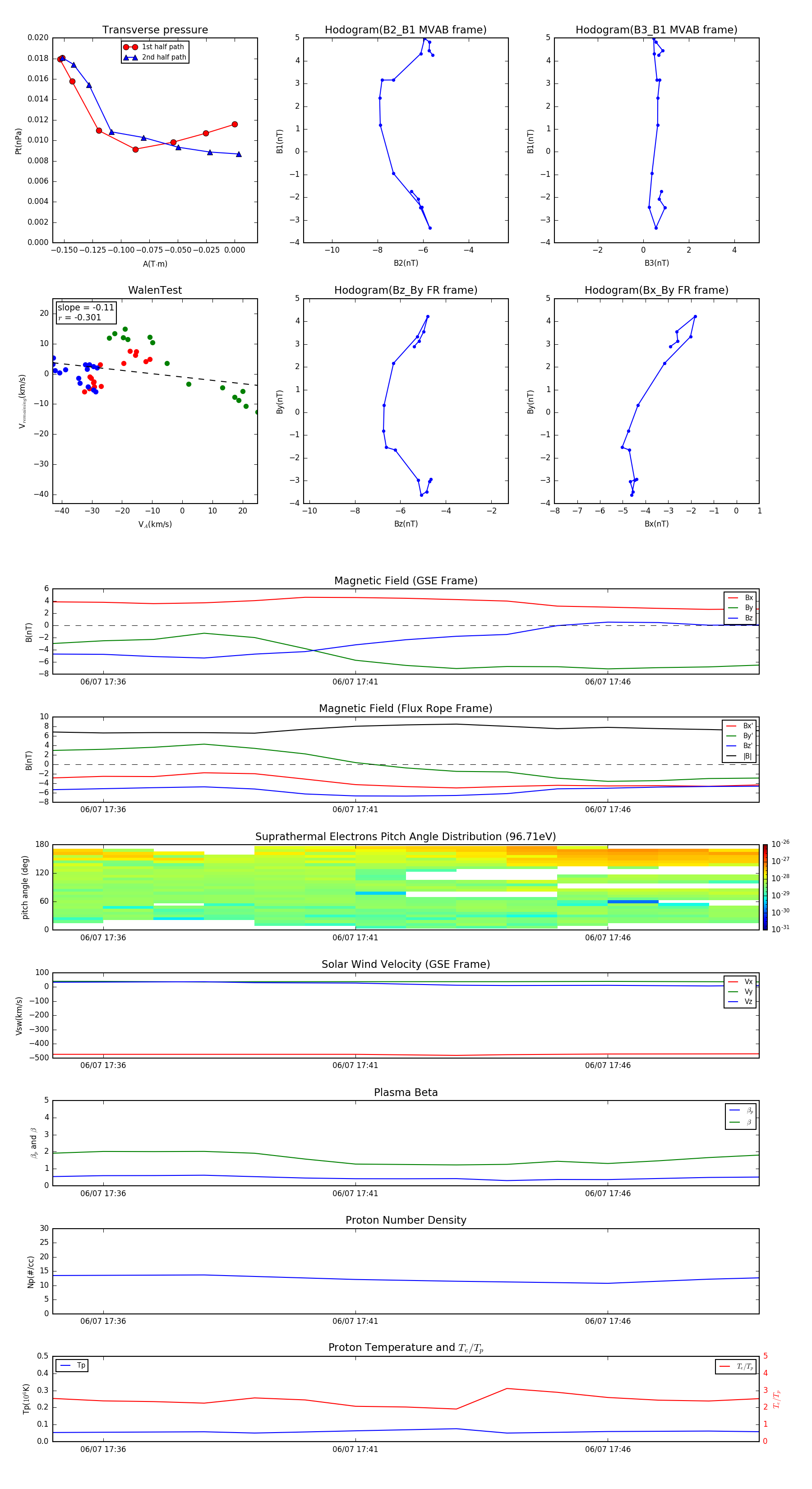
Task: Click the 'VA(km/s)' x-axis label
Action: (x=155, y=524)
